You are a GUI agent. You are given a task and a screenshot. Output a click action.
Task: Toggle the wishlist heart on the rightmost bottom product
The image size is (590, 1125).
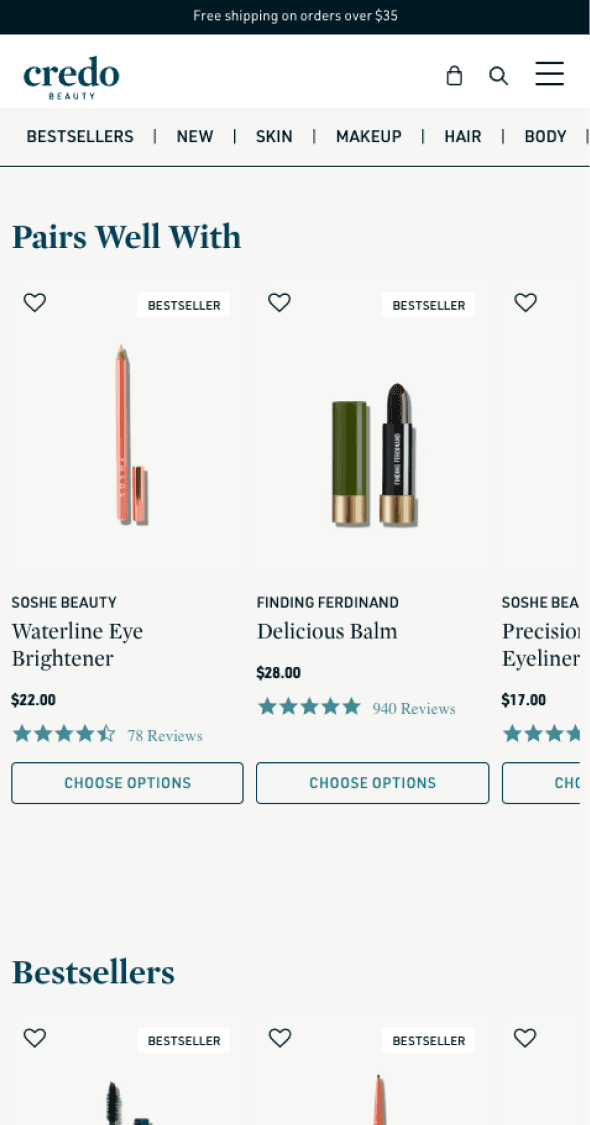coord(525,1038)
